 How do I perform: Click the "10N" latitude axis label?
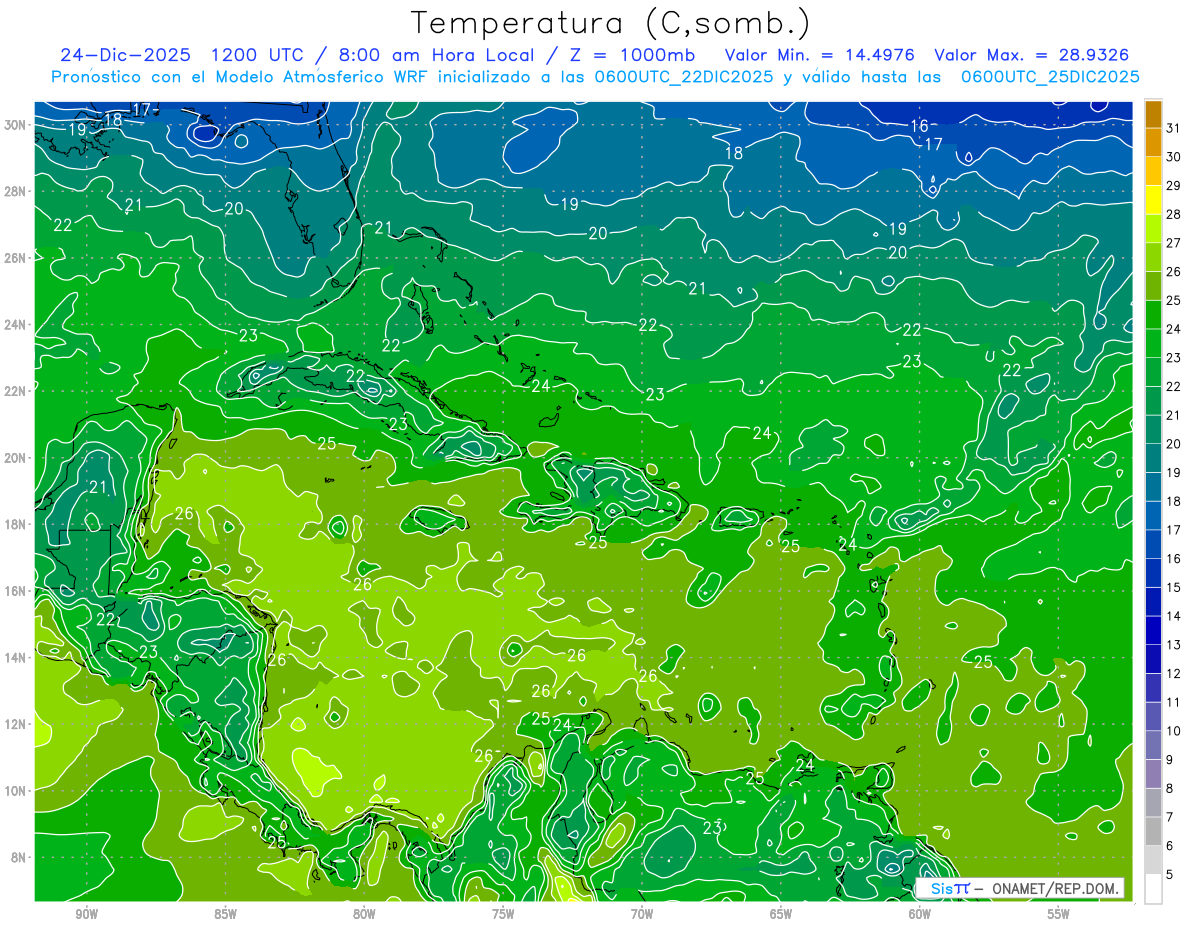pos(16,791)
